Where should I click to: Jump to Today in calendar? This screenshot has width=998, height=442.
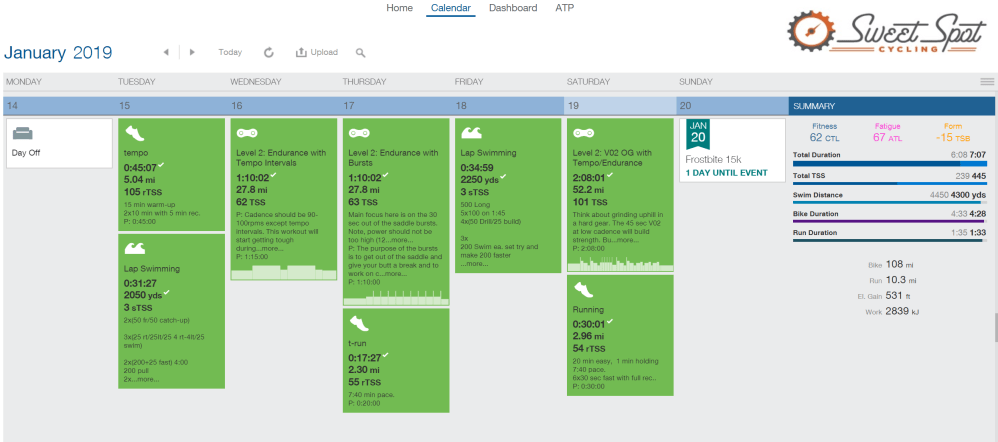coord(230,52)
